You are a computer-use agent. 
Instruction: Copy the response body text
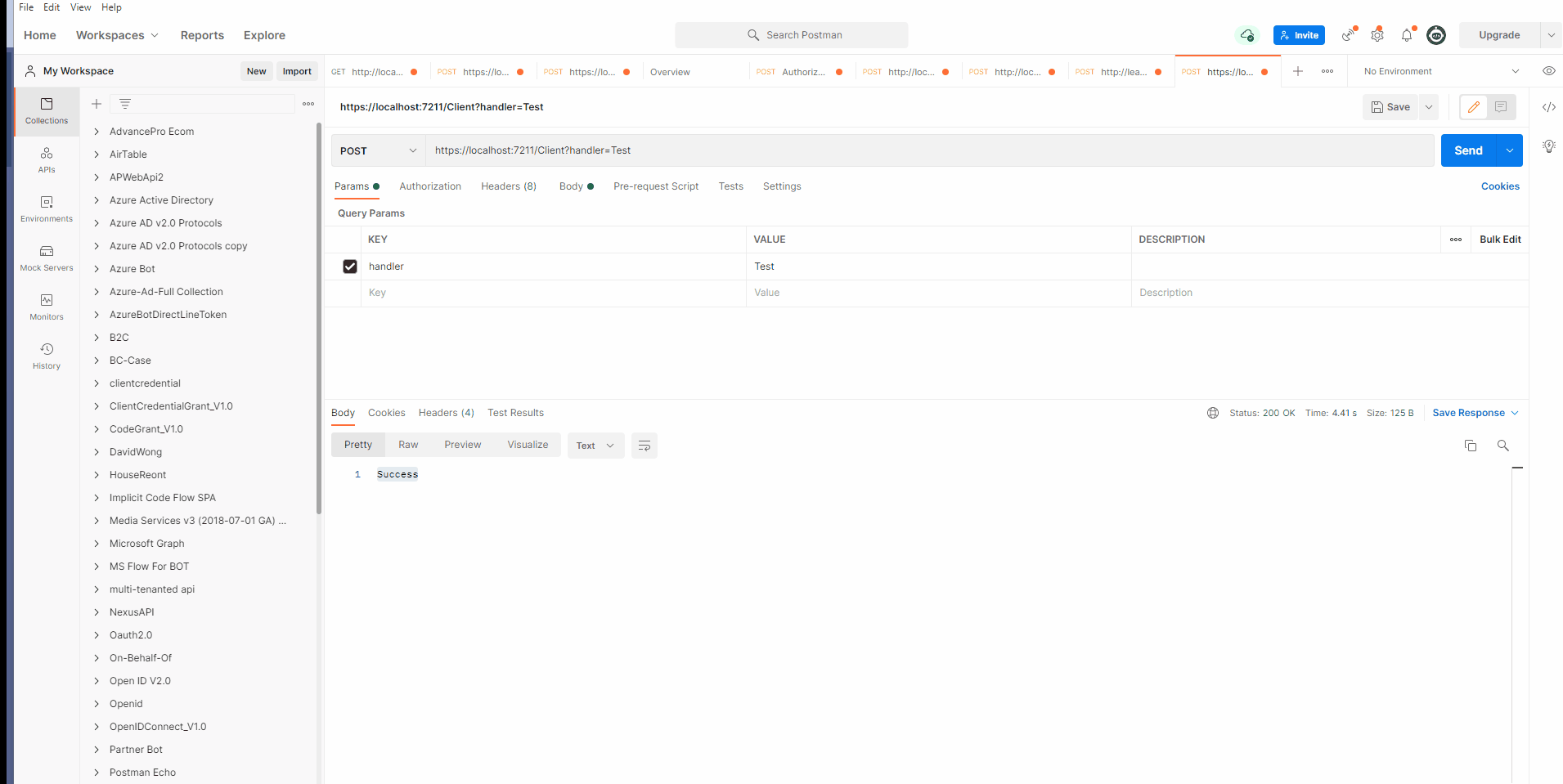(x=1470, y=446)
